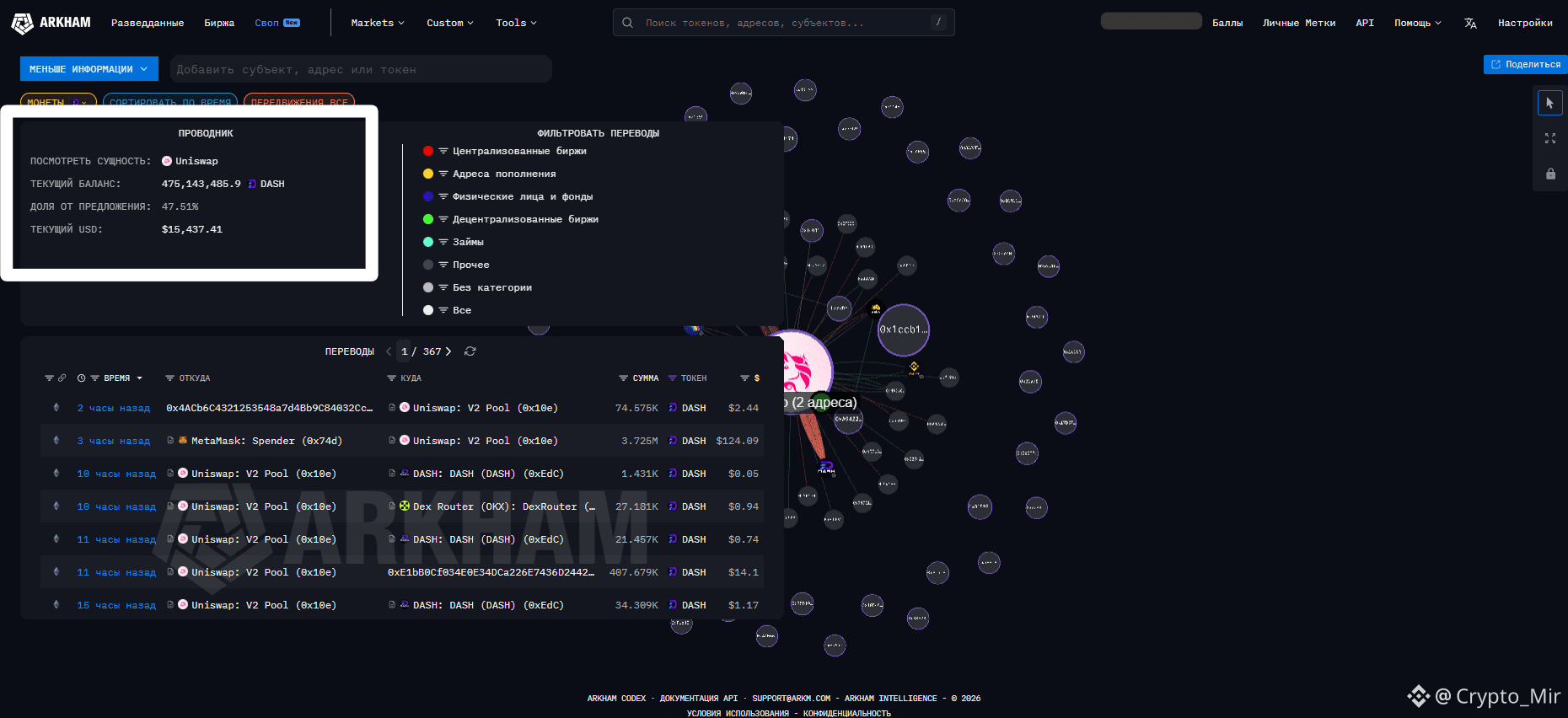
Task: Click the Arkham logo in the header
Action: pyautogui.click(x=51, y=23)
